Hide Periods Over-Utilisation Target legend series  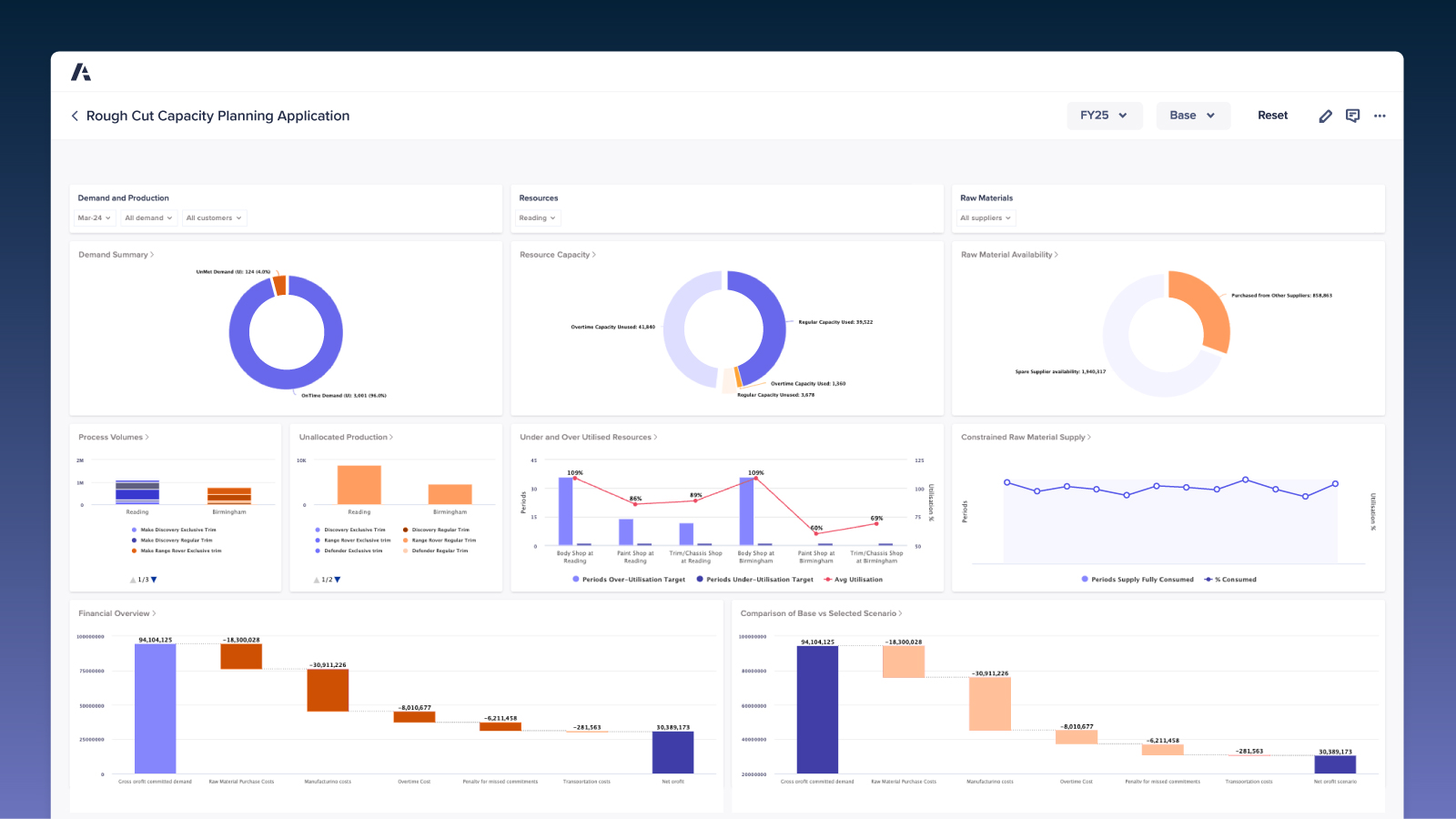(628, 580)
